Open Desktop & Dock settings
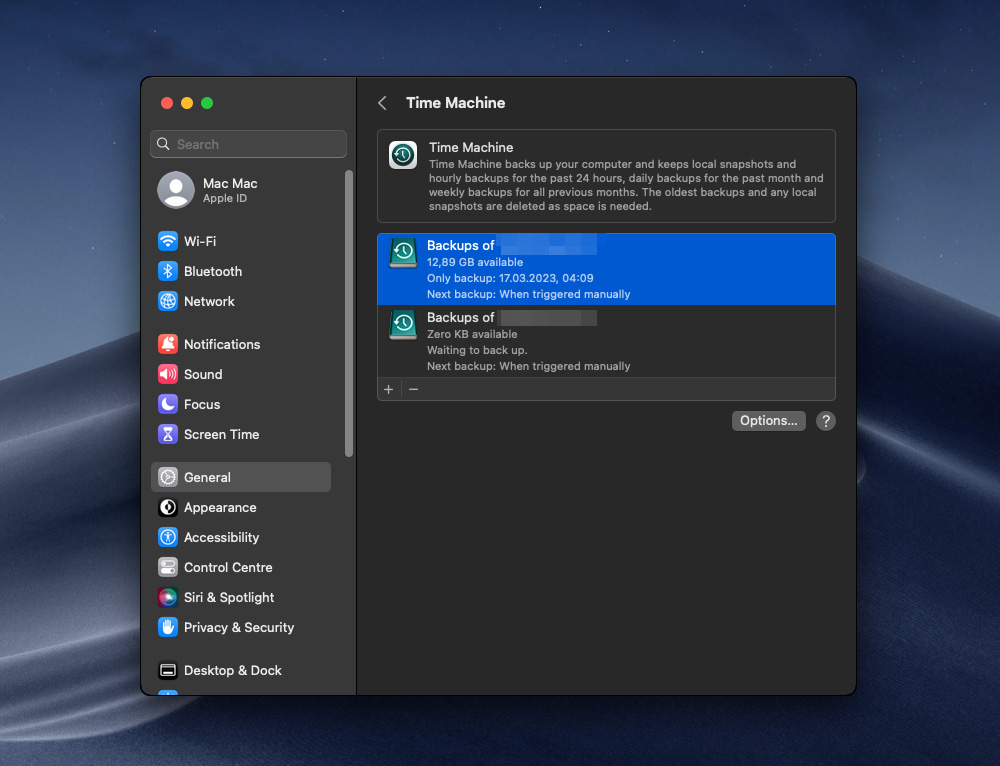 pyautogui.click(x=241, y=670)
